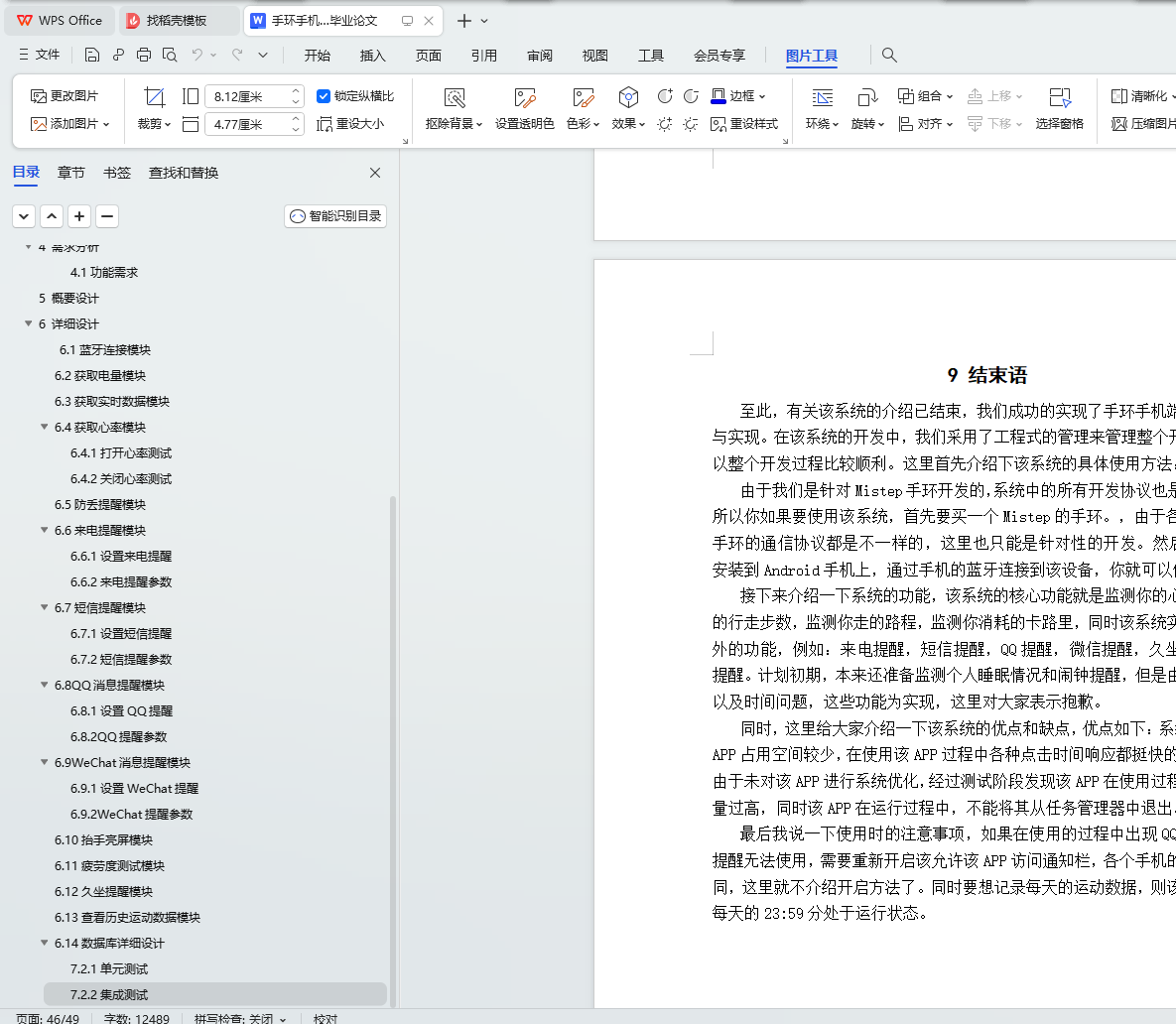Open a new tab with plus button
This screenshot has width=1176, height=1024.
click(464, 20)
